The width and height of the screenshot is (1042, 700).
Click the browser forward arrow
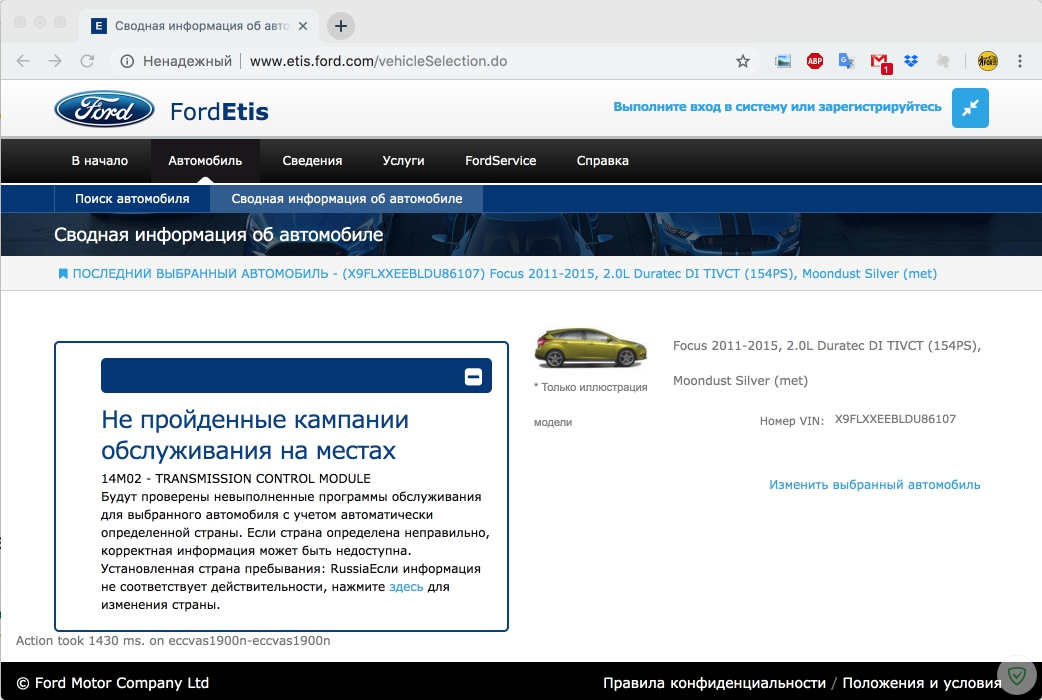pyautogui.click(x=55, y=61)
